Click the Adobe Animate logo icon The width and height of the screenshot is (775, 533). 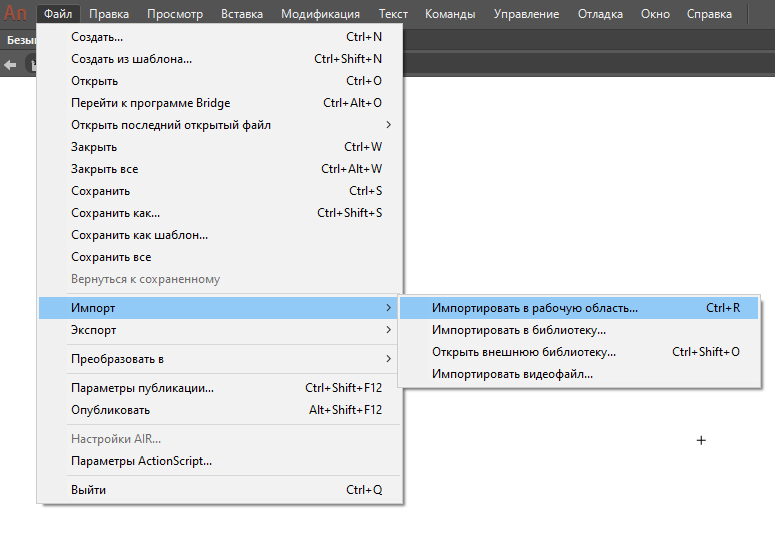[x=15, y=13]
